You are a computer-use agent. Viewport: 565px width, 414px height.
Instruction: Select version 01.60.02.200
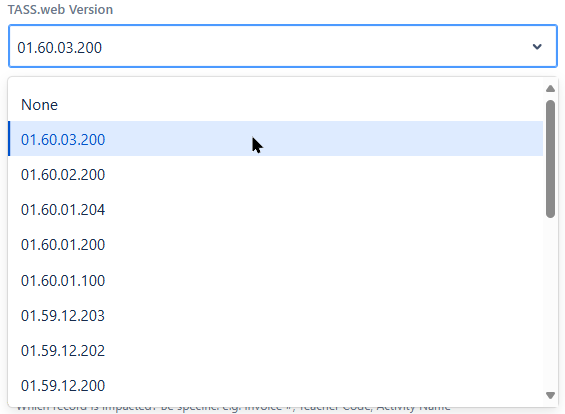tap(275, 174)
